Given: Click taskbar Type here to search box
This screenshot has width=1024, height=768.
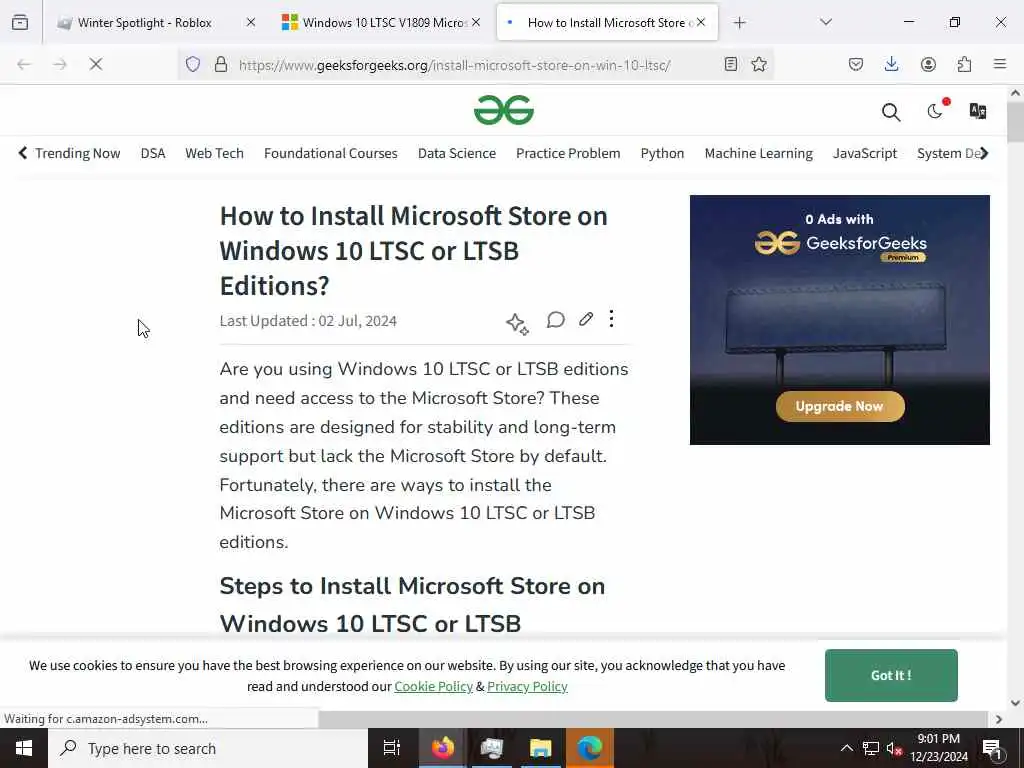Looking at the screenshot, I should click(208, 748).
